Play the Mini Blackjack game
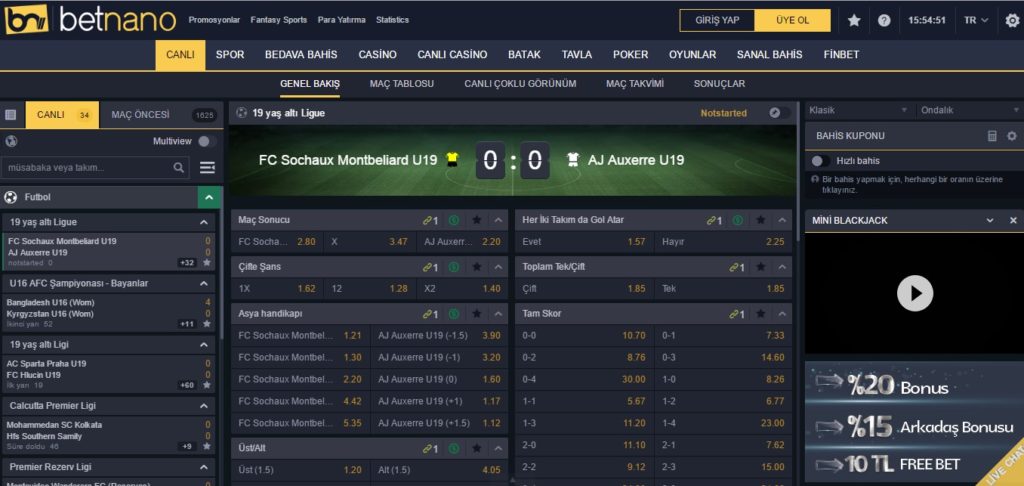The height and width of the screenshot is (486, 1024). 914,293
